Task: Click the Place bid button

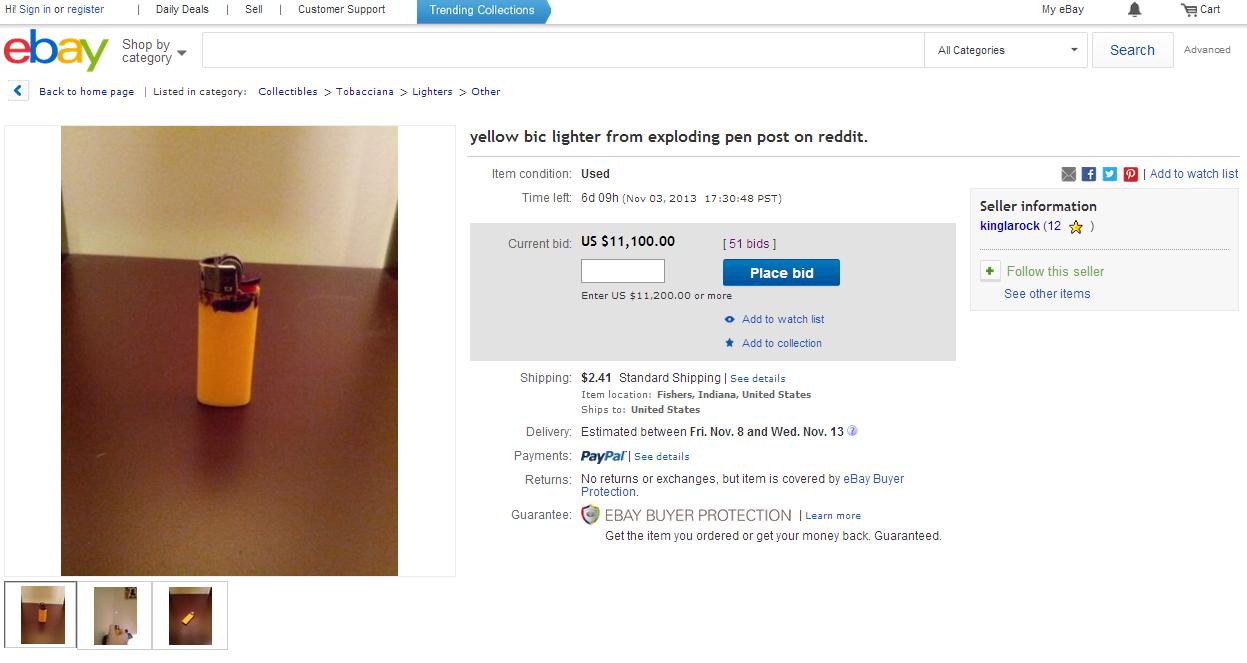Action: pos(781,273)
